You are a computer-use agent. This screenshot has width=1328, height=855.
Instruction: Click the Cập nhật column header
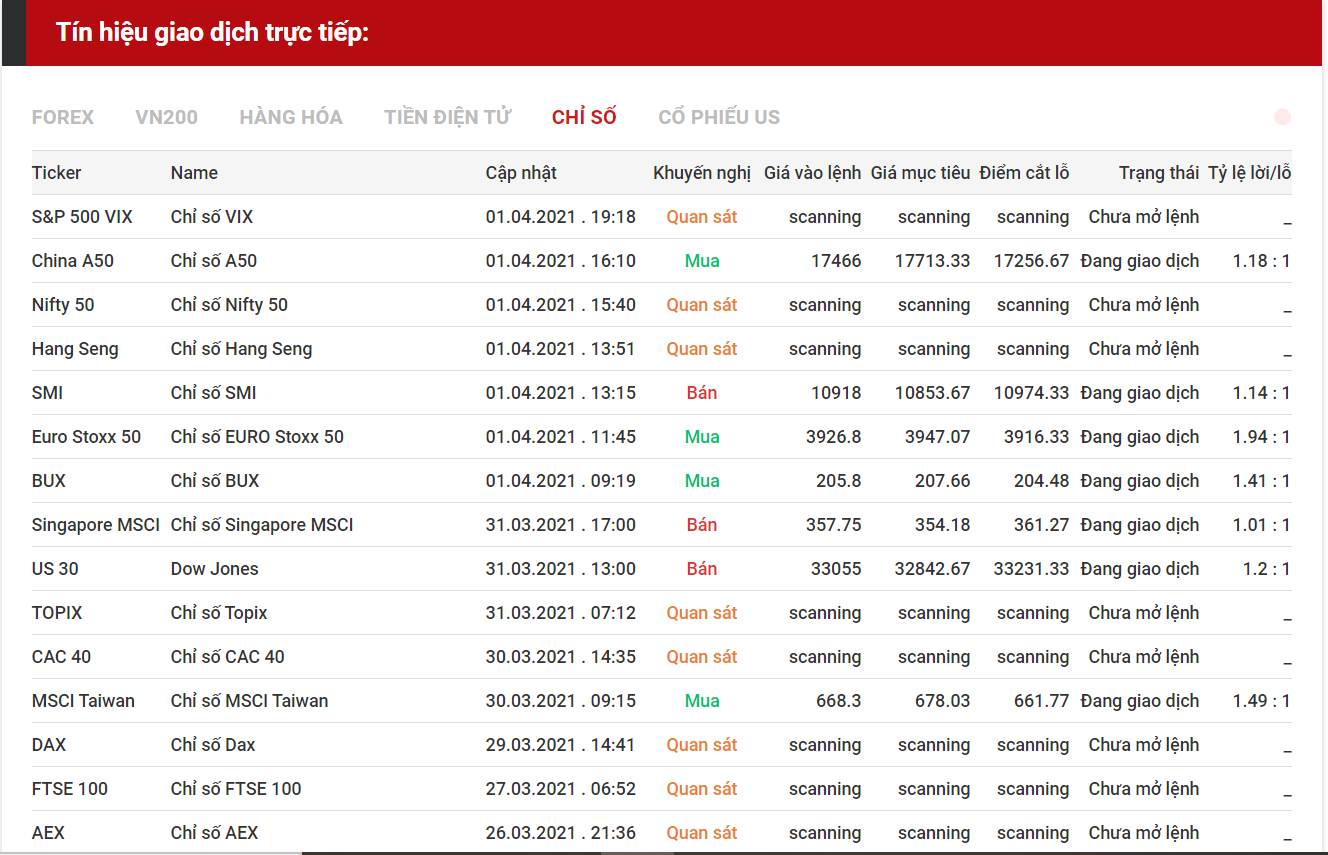point(521,173)
